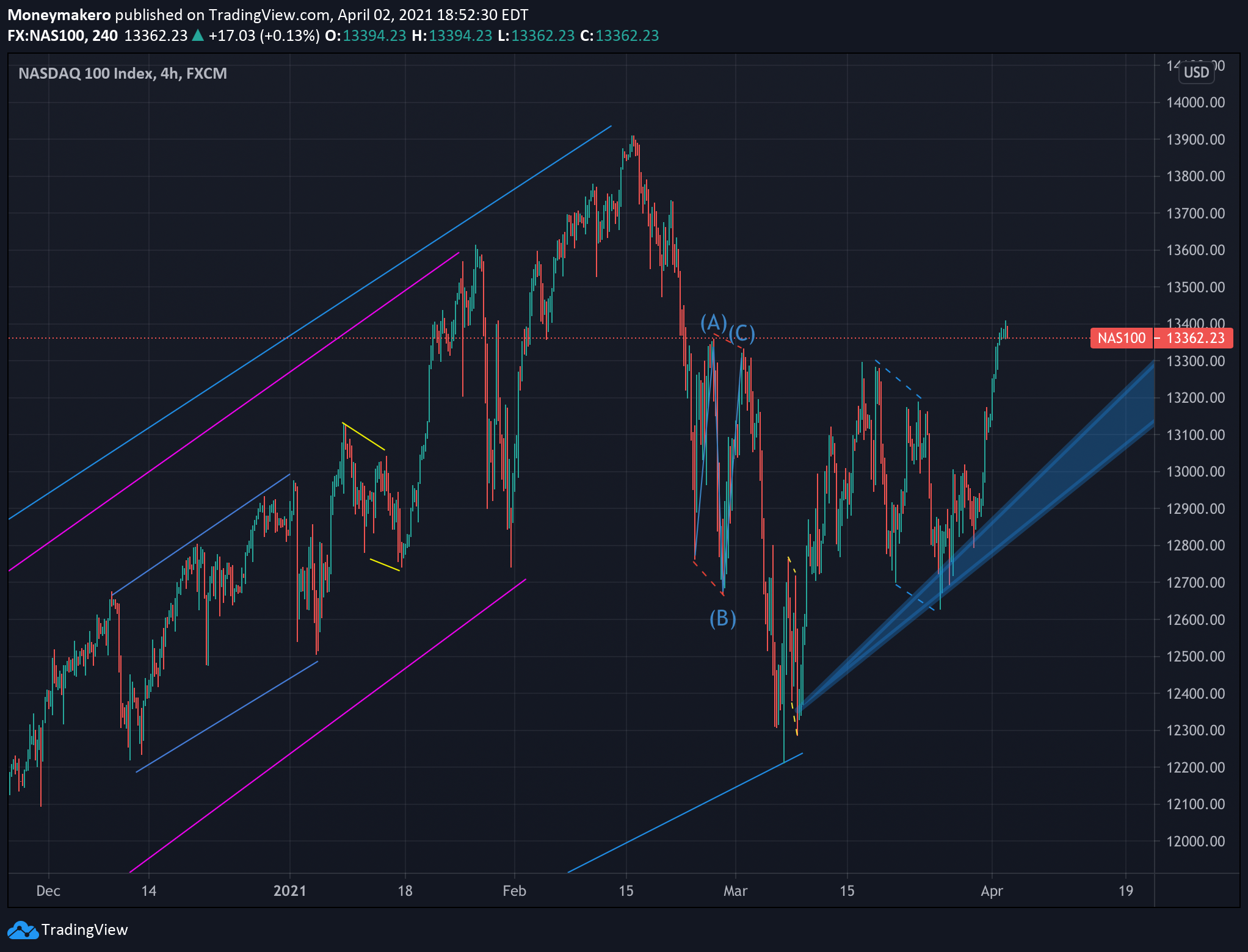Click the high value H:13394.23
This screenshot has width=1248, height=952.
click(x=452, y=35)
